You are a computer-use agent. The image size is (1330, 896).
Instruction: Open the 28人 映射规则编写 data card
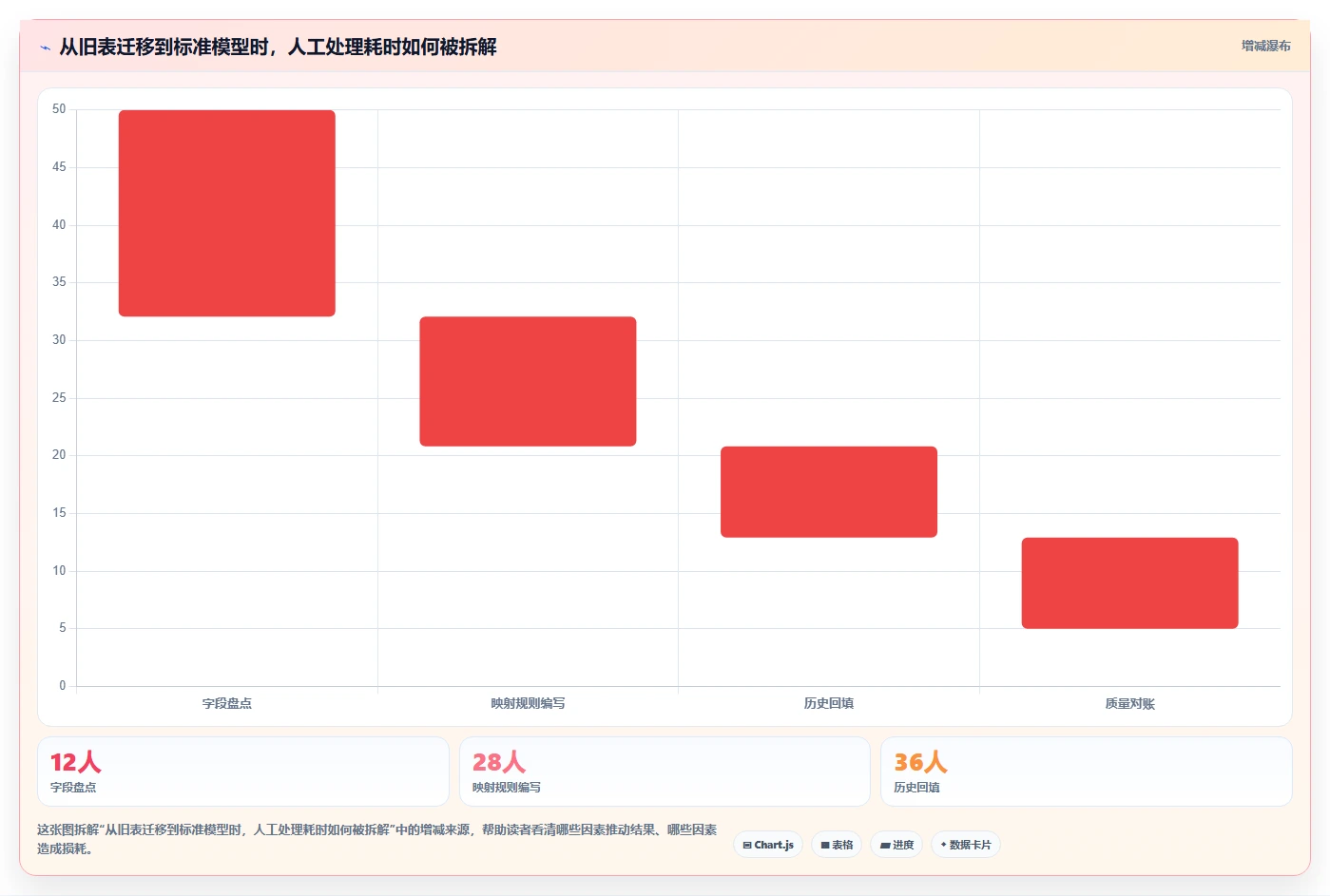(x=665, y=772)
